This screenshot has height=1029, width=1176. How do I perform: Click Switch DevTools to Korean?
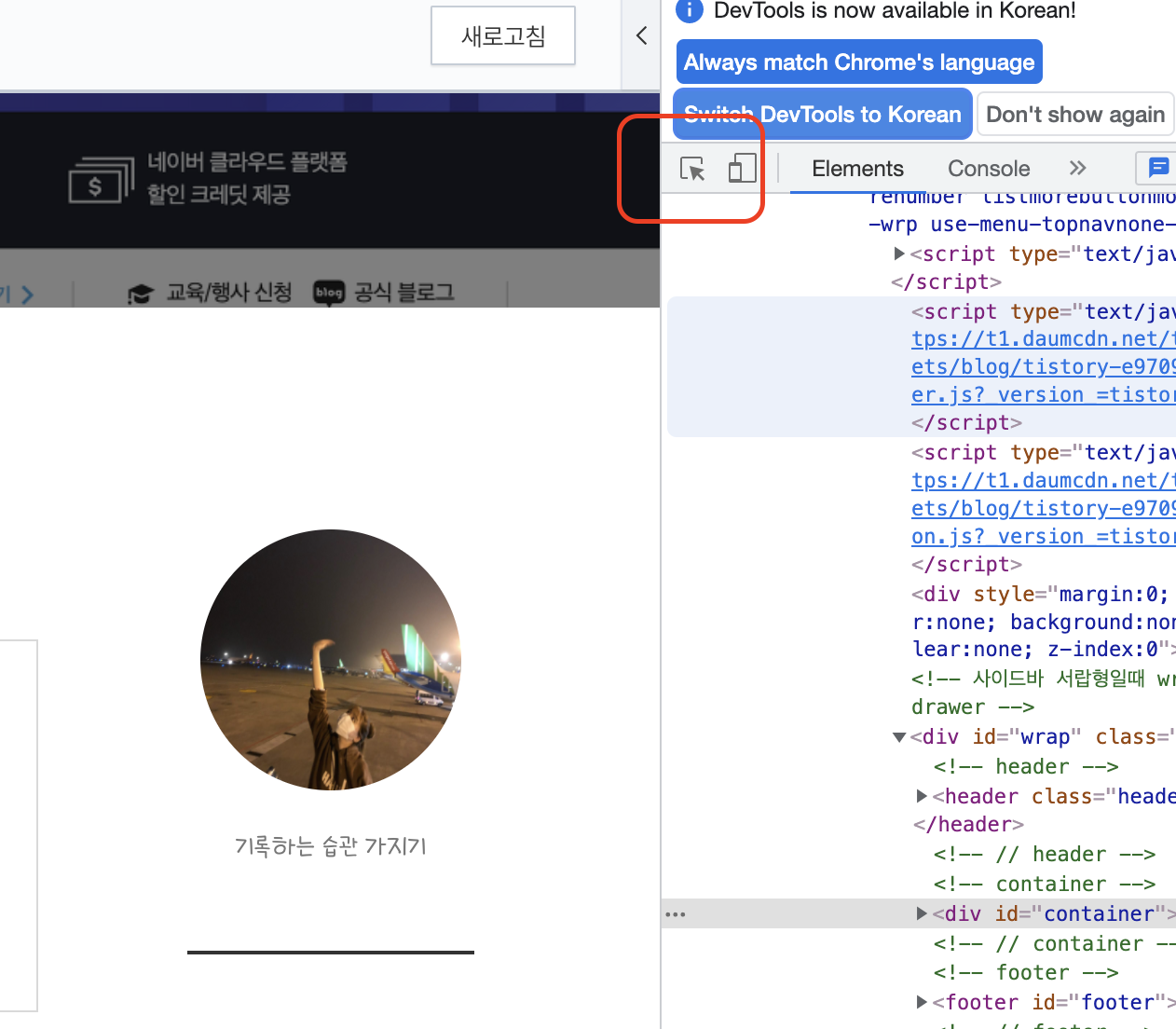tap(823, 115)
